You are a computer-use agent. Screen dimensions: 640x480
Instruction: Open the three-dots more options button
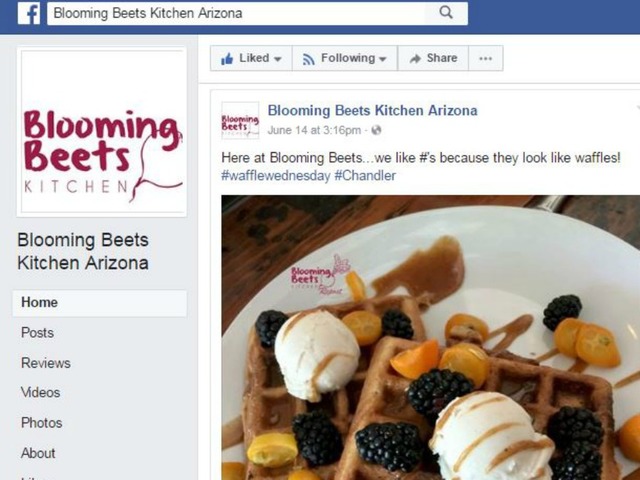(x=485, y=58)
